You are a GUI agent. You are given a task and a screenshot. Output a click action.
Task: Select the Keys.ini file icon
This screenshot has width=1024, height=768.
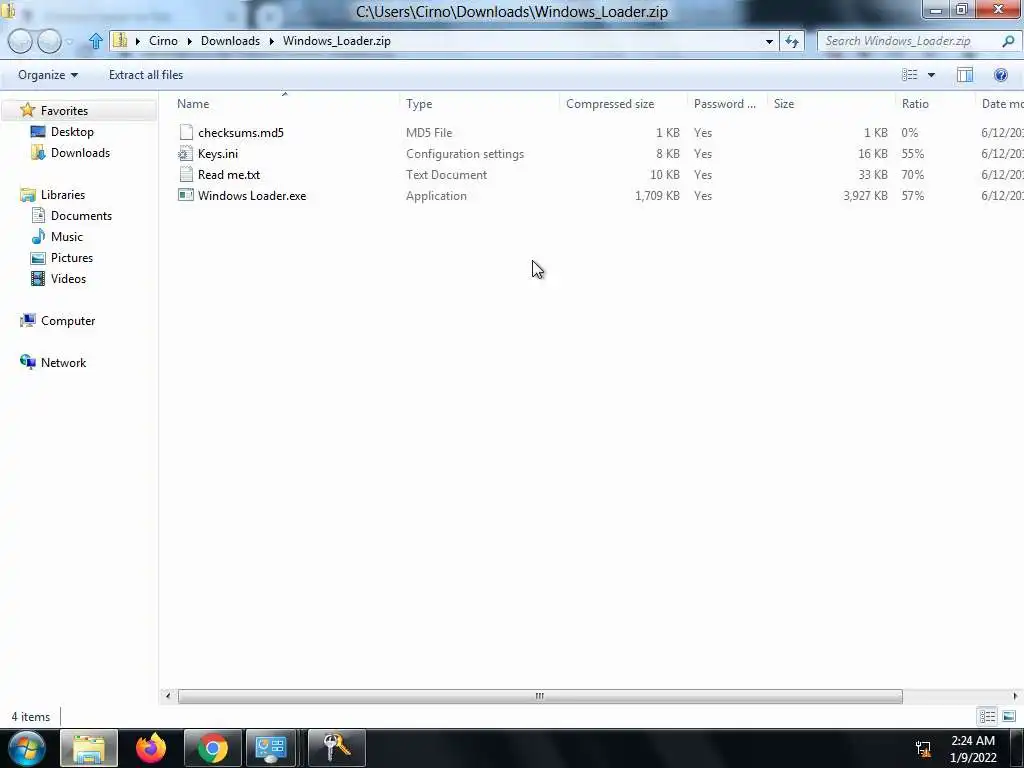pyautogui.click(x=186, y=153)
